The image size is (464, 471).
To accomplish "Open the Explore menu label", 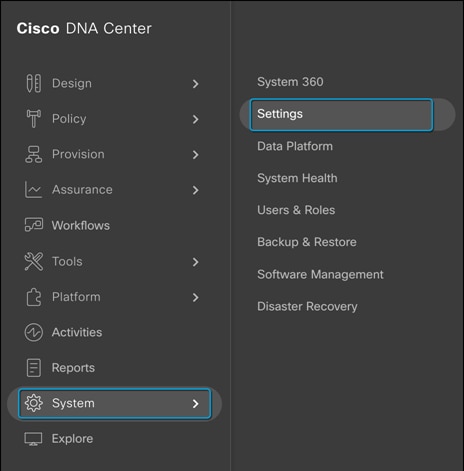I will [x=72, y=439].
